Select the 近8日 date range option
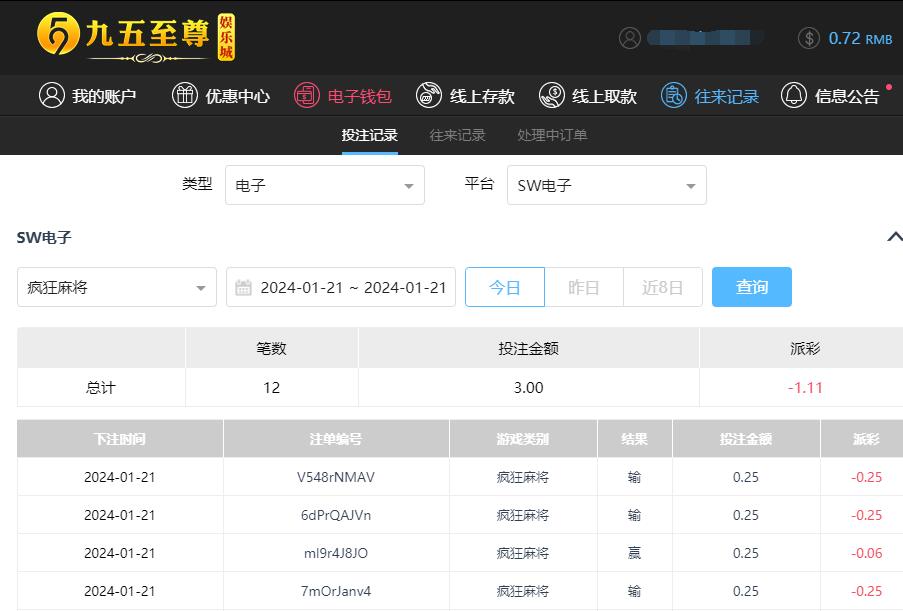Image resolution: width=903 pixels, height=611 pixels. coord(662,287)
